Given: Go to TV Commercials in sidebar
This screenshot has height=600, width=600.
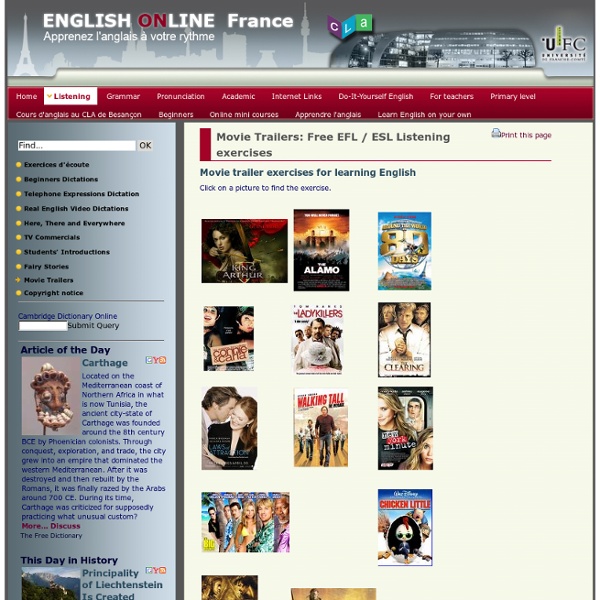Looking at the screenshot, I should click(x=52, y=237).
